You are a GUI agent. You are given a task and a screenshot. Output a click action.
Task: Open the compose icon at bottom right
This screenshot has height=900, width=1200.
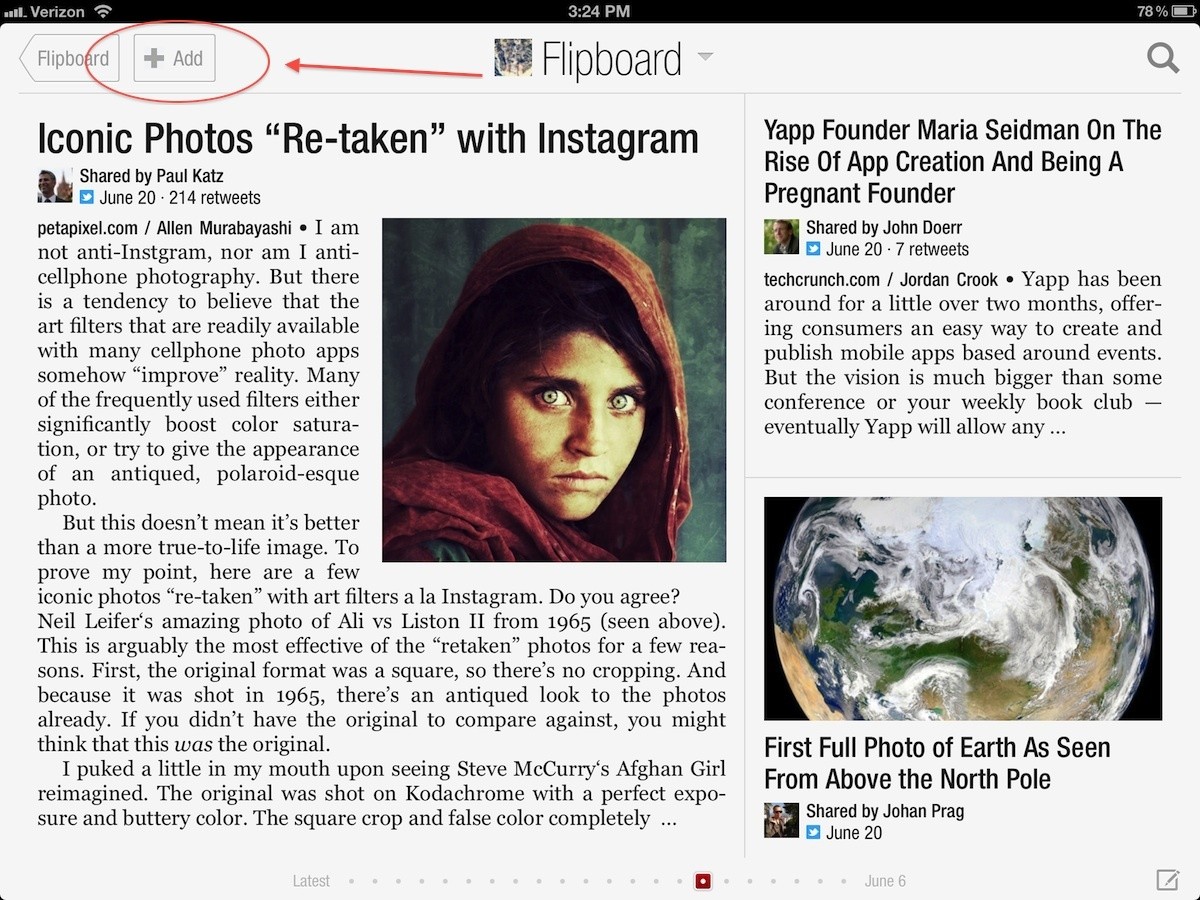[1167, 880]
